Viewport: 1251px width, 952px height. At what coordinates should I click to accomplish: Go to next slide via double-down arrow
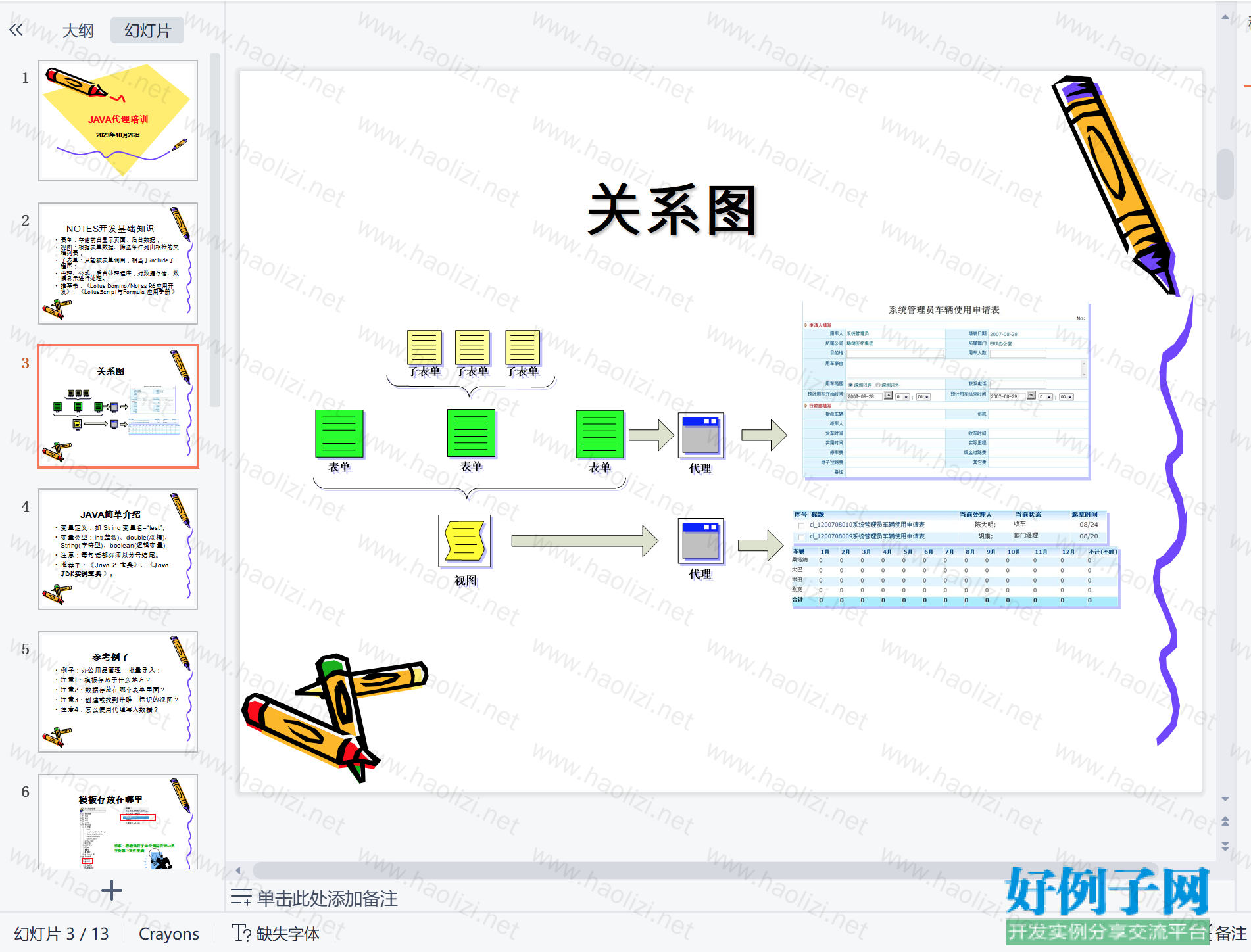[1225, 845]
